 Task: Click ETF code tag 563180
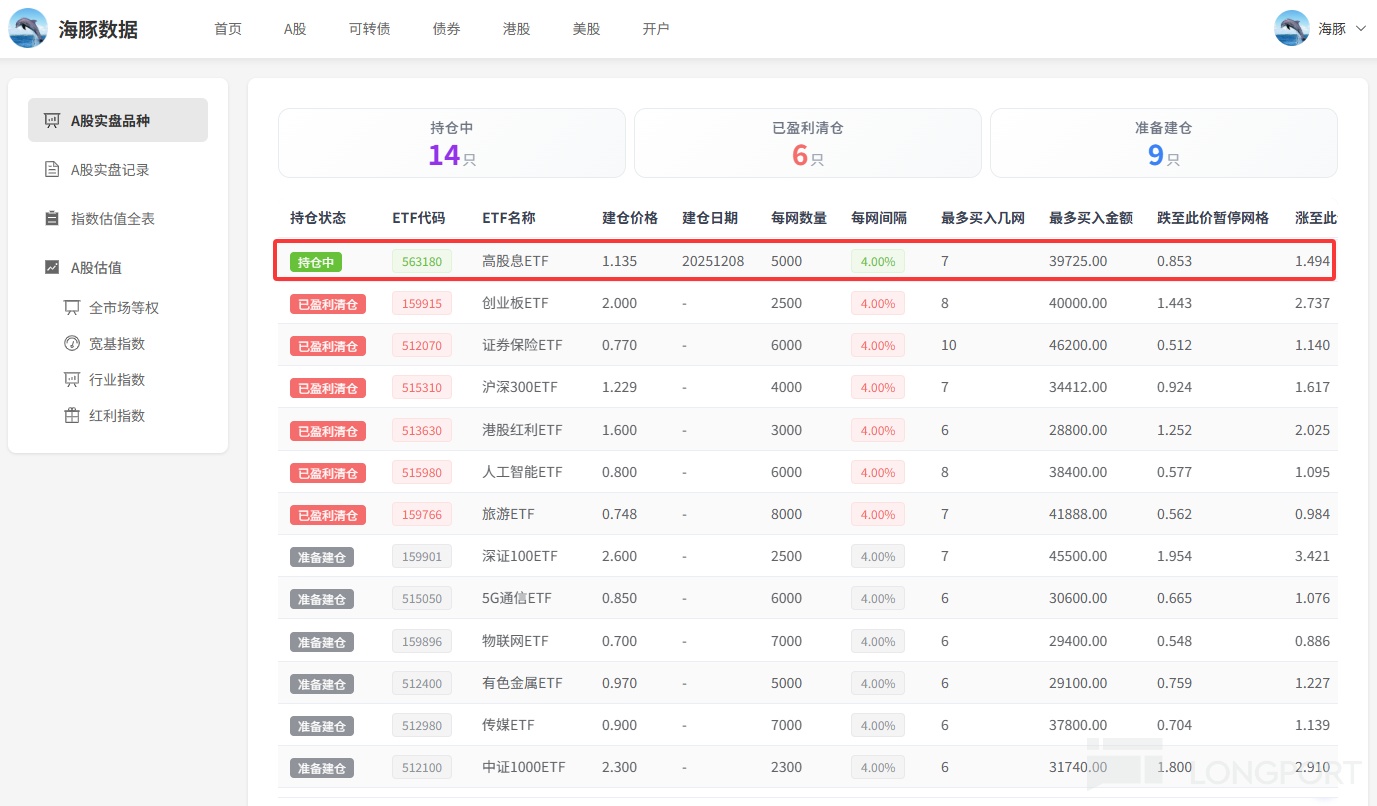(422, 262)
